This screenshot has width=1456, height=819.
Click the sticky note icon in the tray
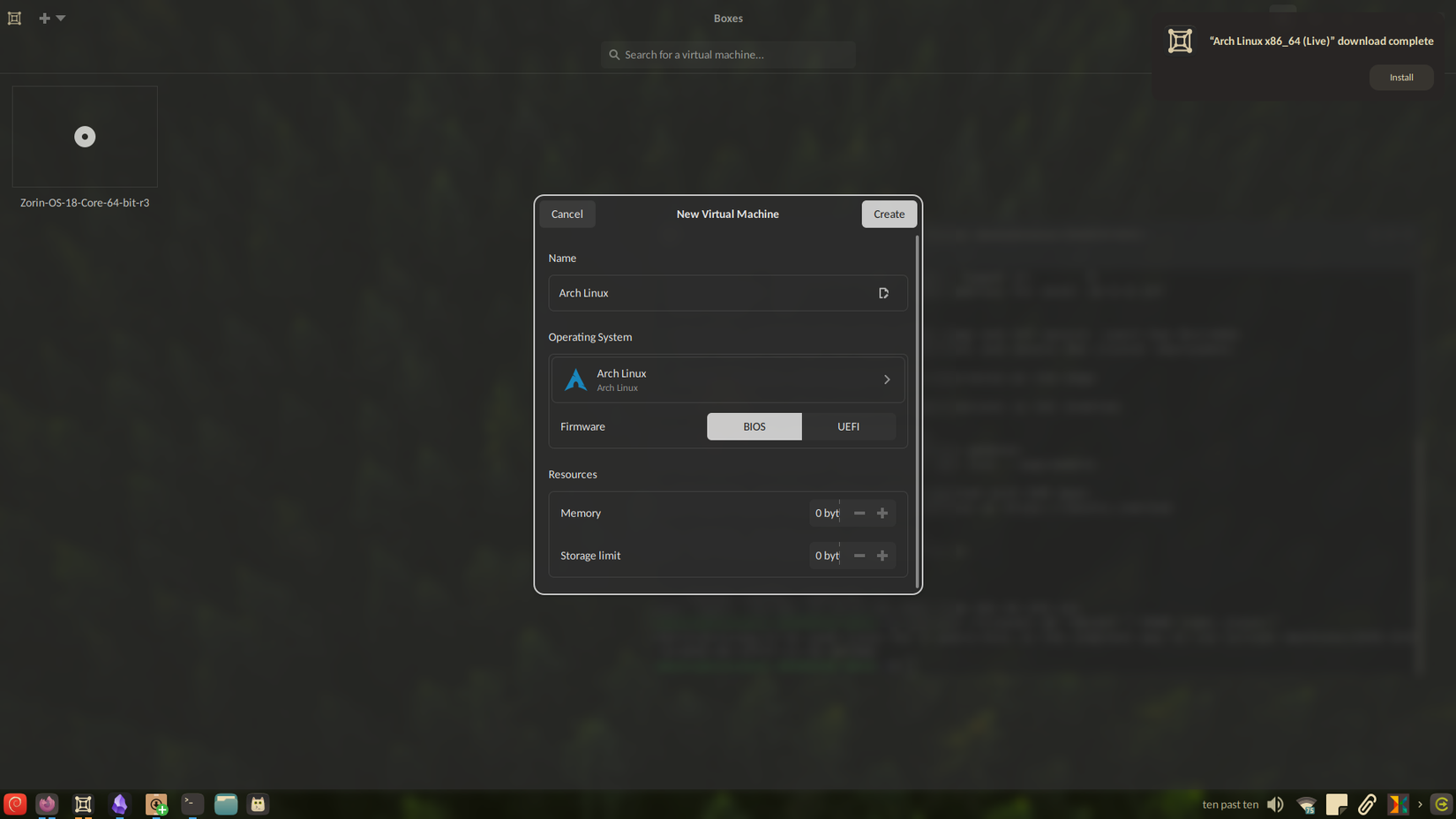1337,804
